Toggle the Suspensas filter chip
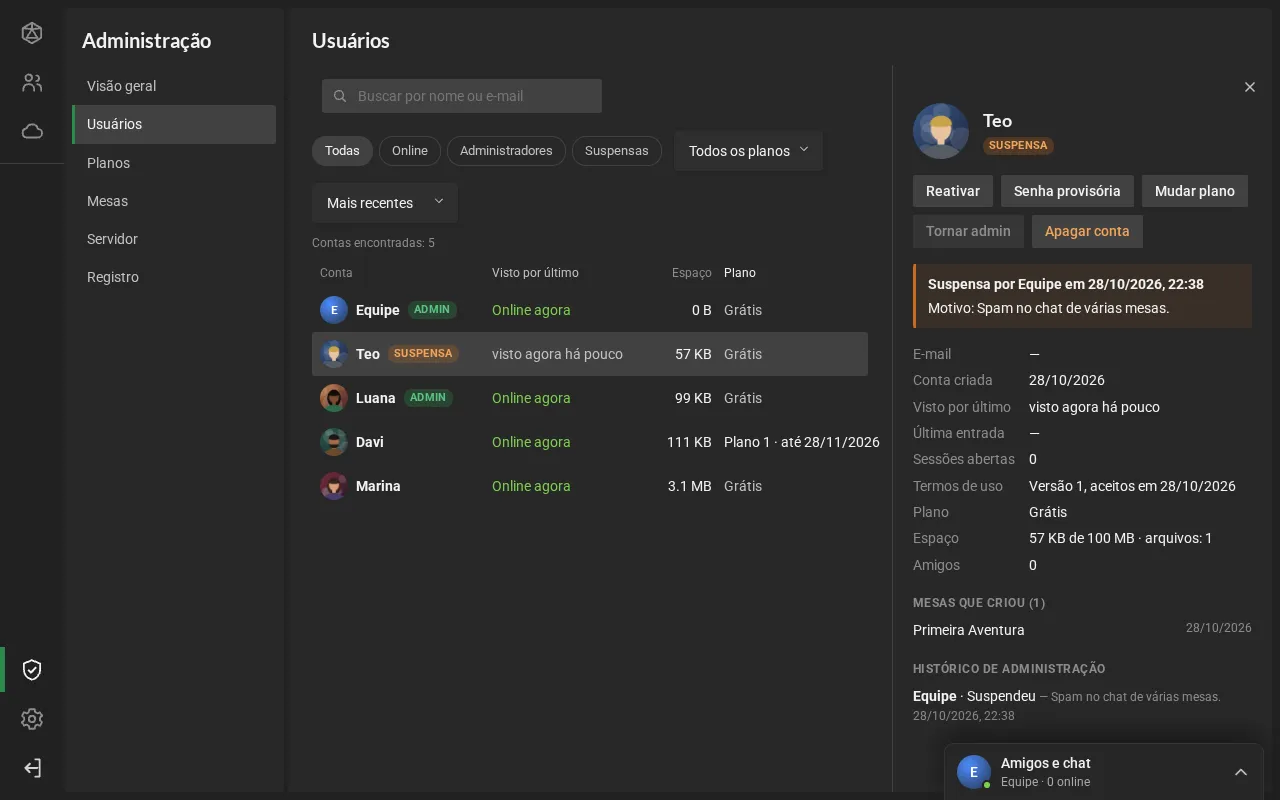Image resolution: width=1280 pixels, height=800 pixels. click(617, 151)
